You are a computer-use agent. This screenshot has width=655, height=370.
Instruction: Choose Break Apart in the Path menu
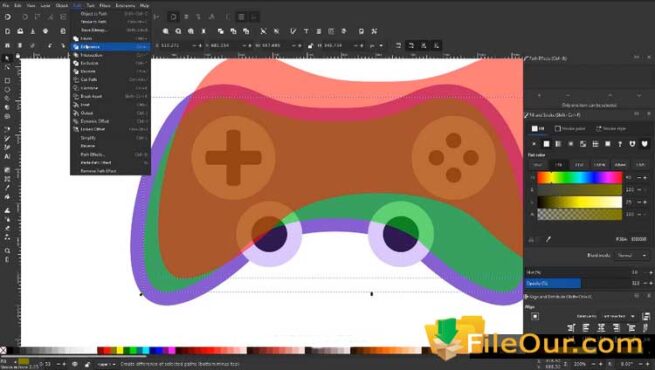[110, 96]
